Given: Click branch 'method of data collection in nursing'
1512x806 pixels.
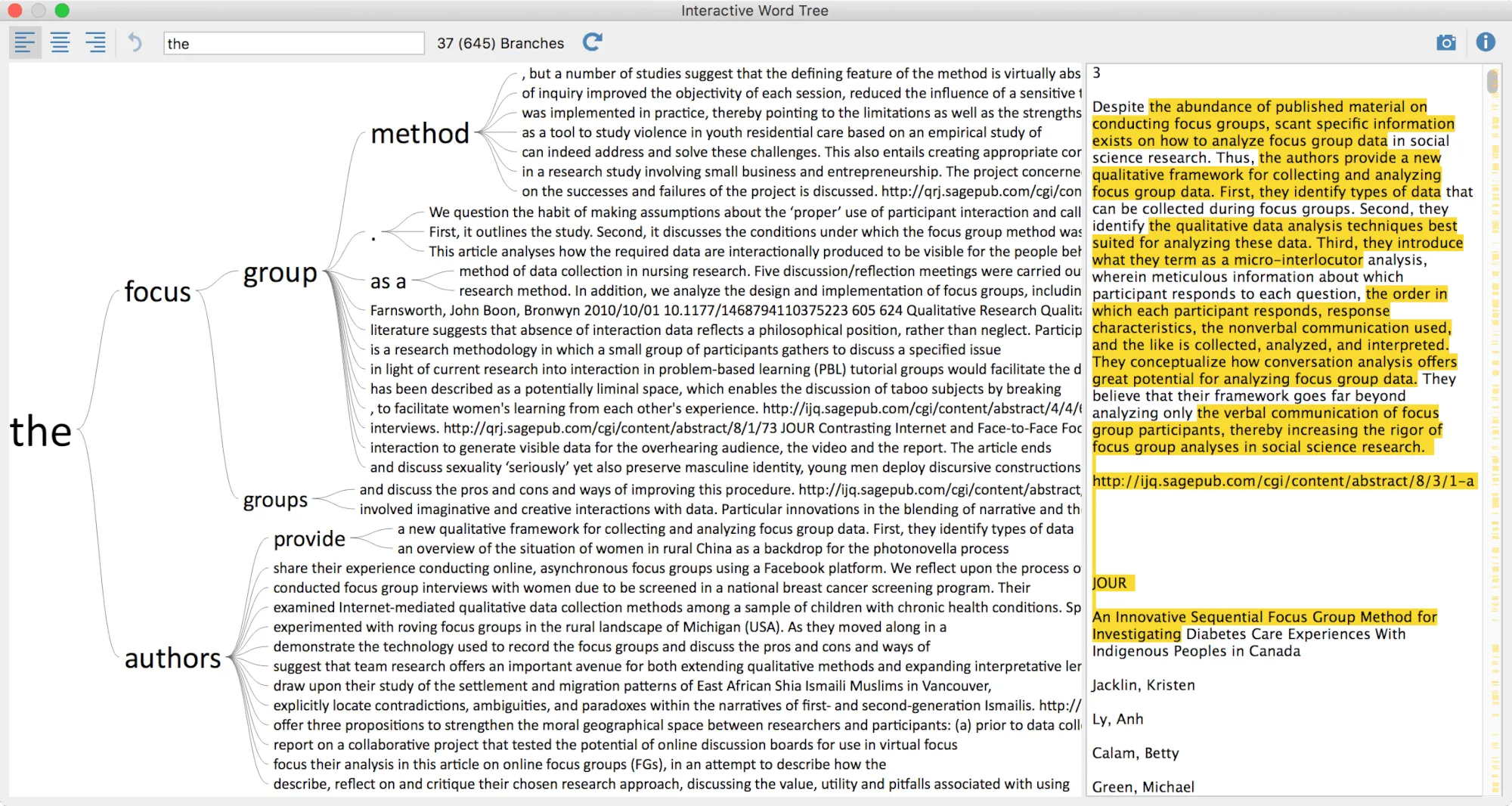Looking at the screenshot, I should click(770, 271).
